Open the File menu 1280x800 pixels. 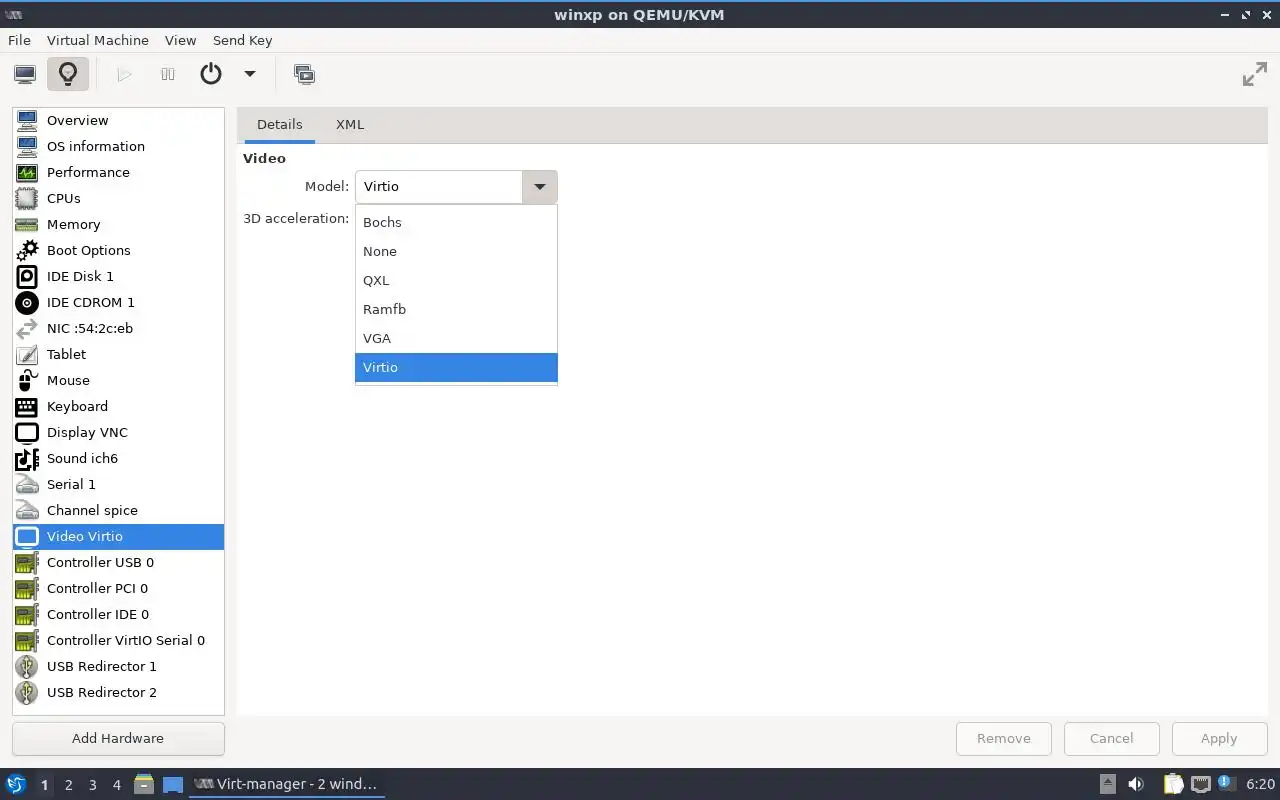19,40
